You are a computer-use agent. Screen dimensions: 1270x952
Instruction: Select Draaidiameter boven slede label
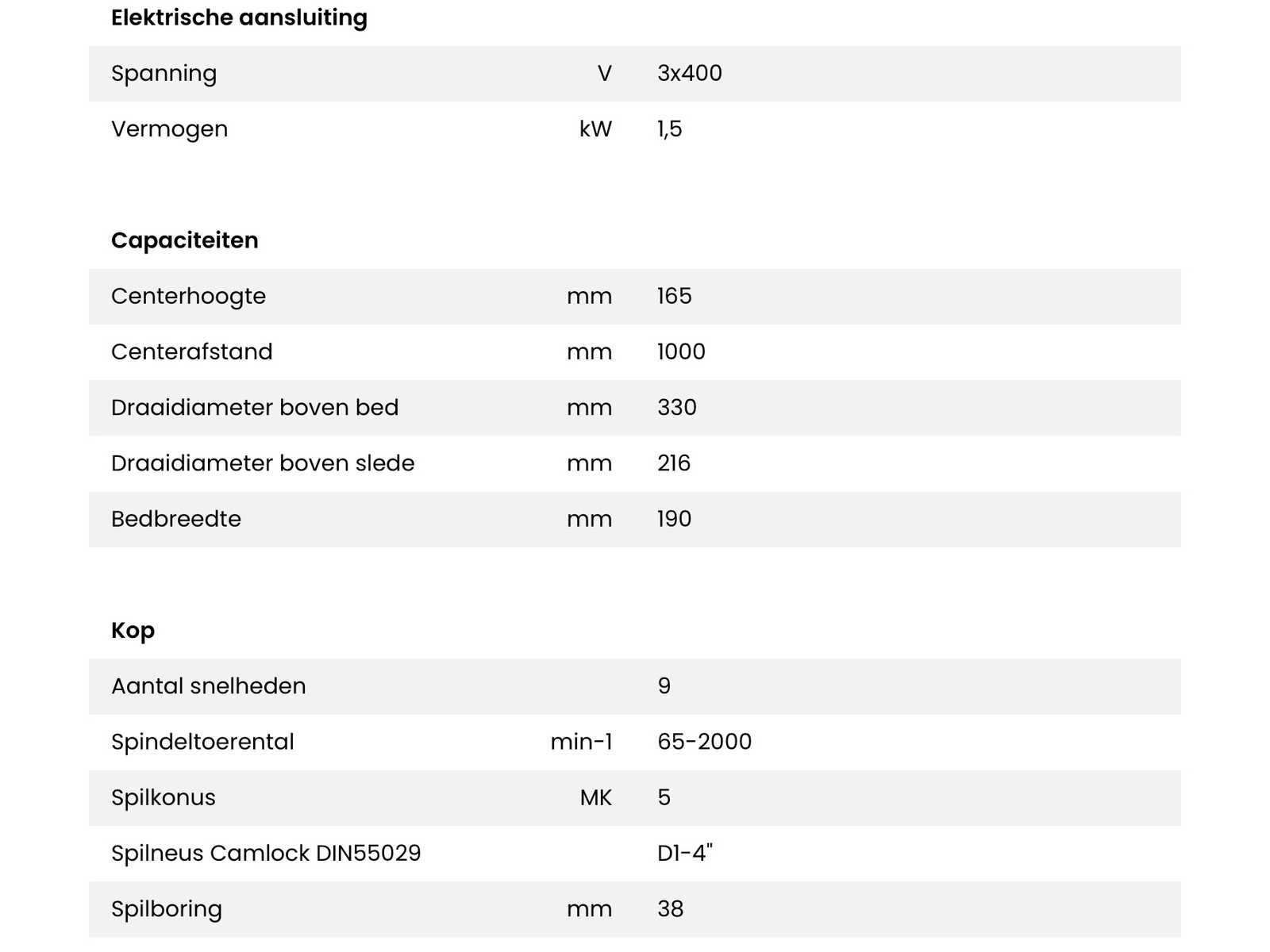click(262, 463)
